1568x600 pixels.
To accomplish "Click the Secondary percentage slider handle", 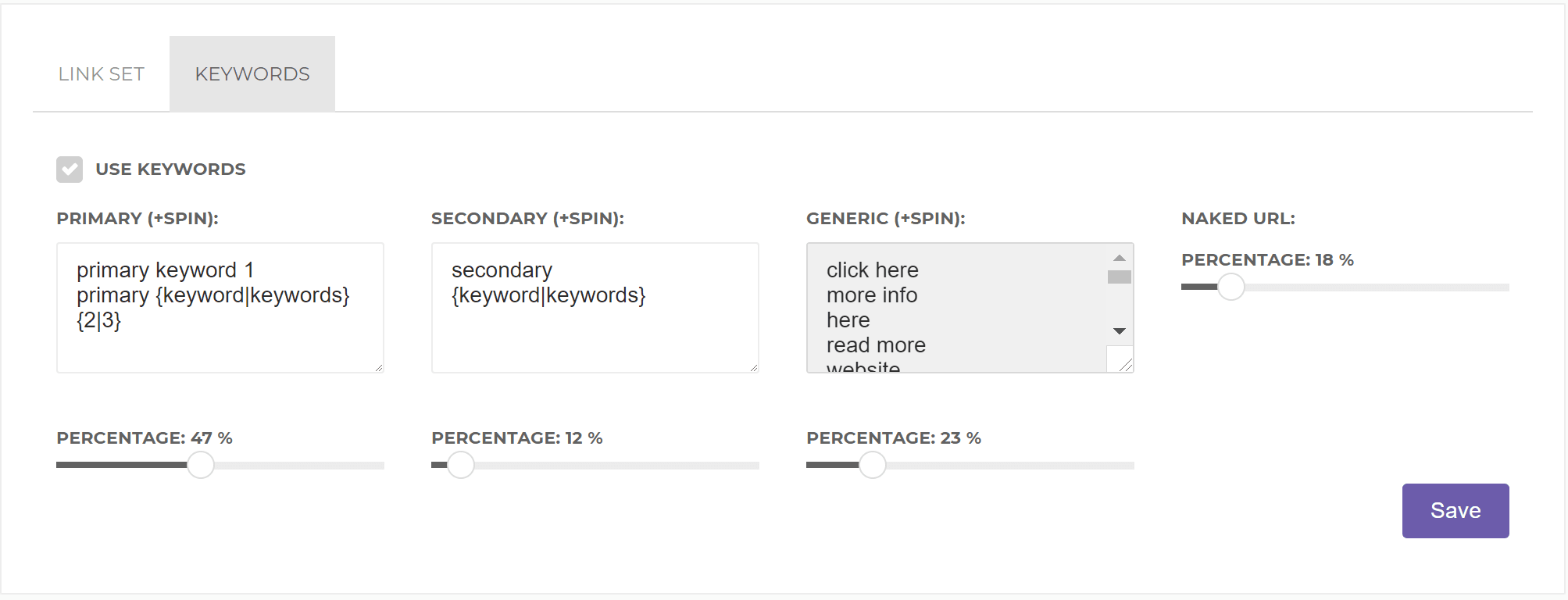I will (x=461, y=465).
